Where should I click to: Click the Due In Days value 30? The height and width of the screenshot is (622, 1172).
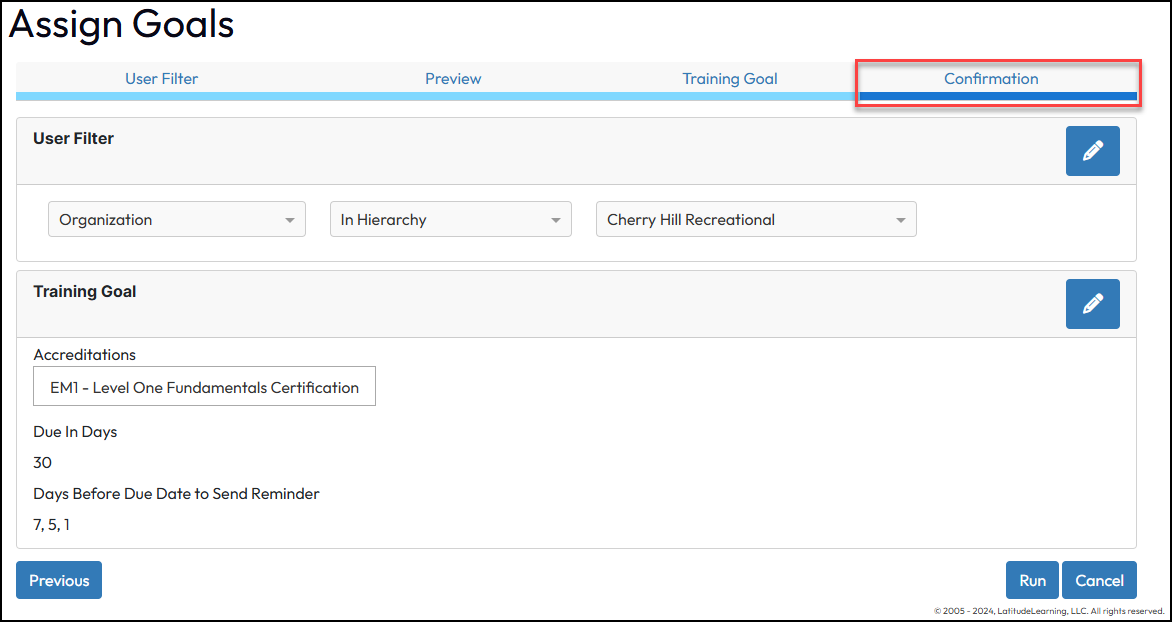(42, 463)
